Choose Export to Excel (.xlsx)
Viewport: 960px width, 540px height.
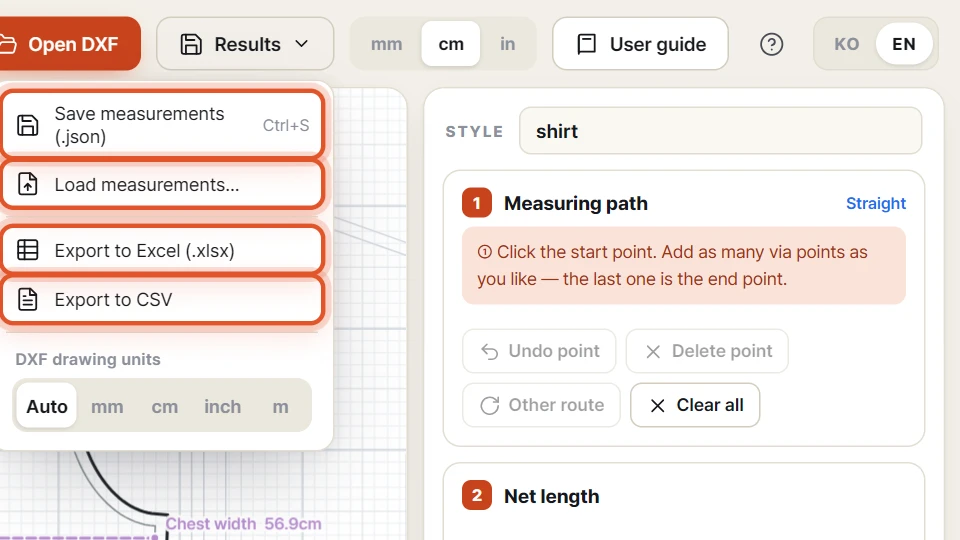(x=162, y=250)
